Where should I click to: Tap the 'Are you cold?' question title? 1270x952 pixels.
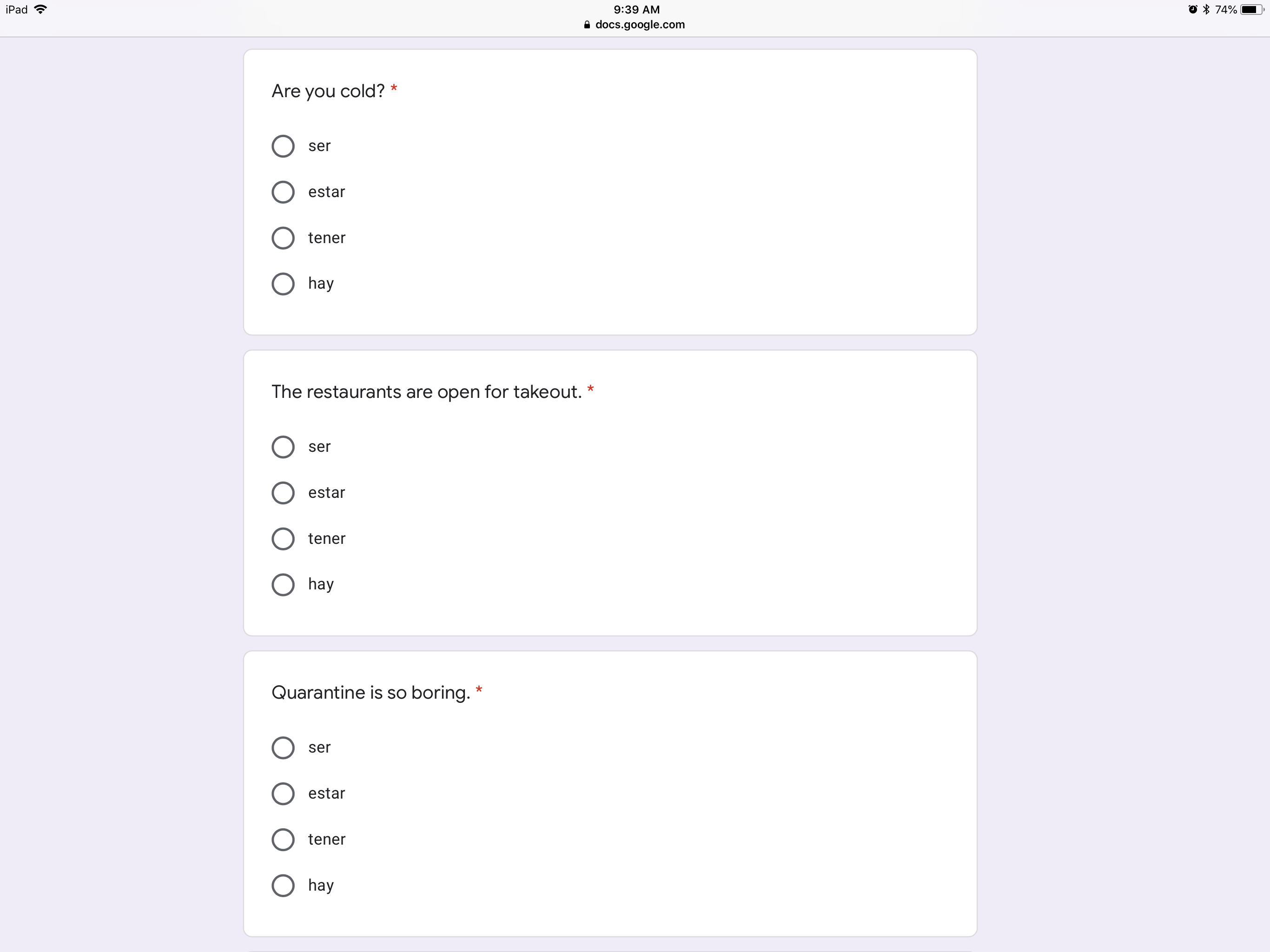click(x=328, y=91)
